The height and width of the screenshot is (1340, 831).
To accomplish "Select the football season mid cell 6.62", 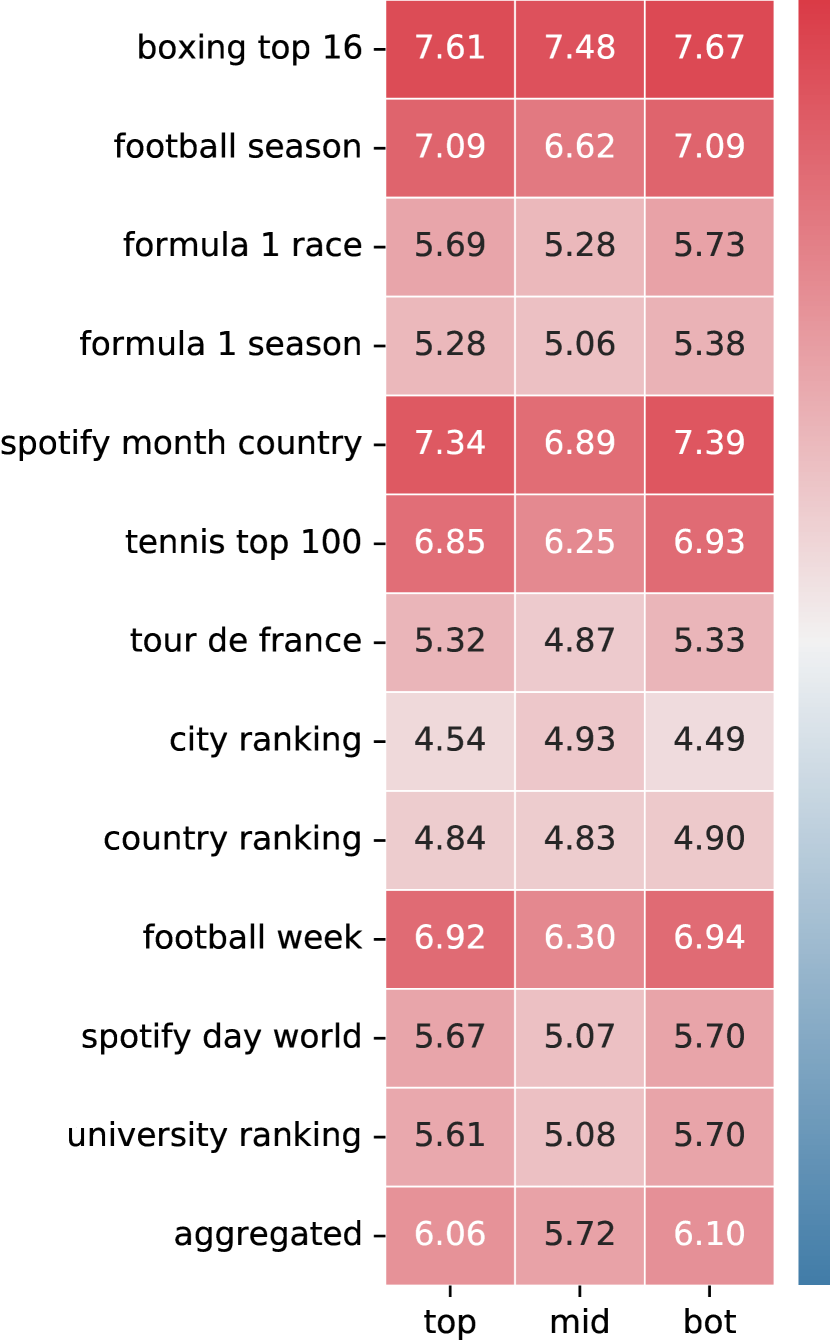I will [x=580, y=148].
